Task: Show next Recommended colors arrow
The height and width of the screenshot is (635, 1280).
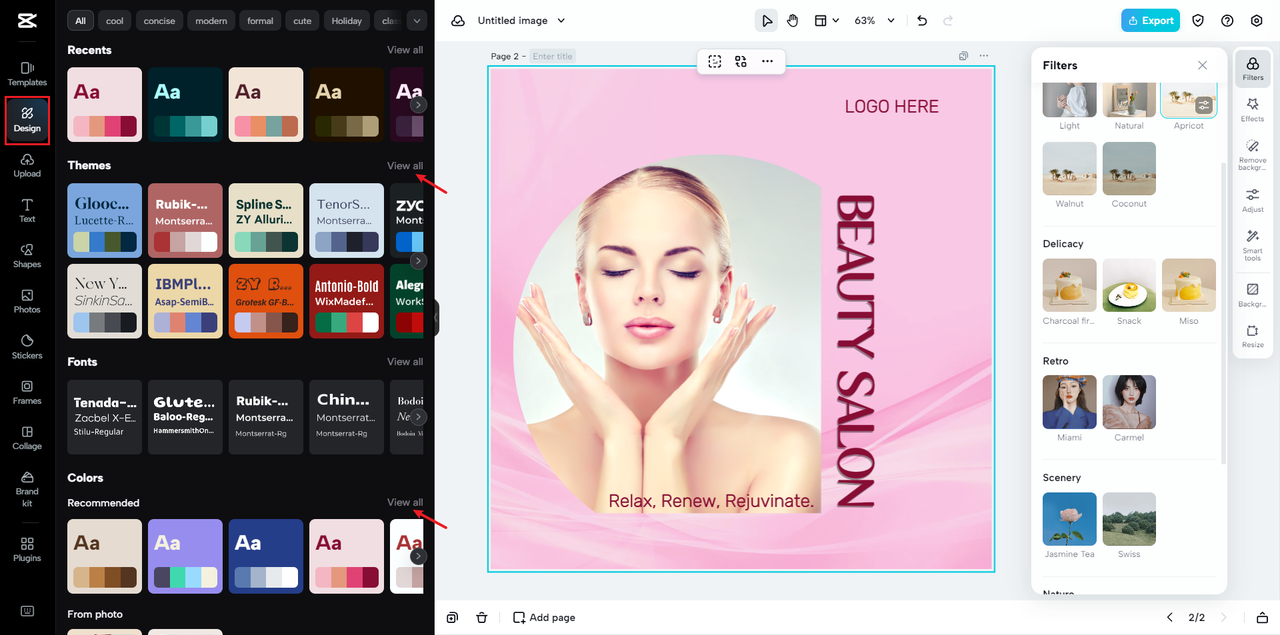Action: coord(419,556)
